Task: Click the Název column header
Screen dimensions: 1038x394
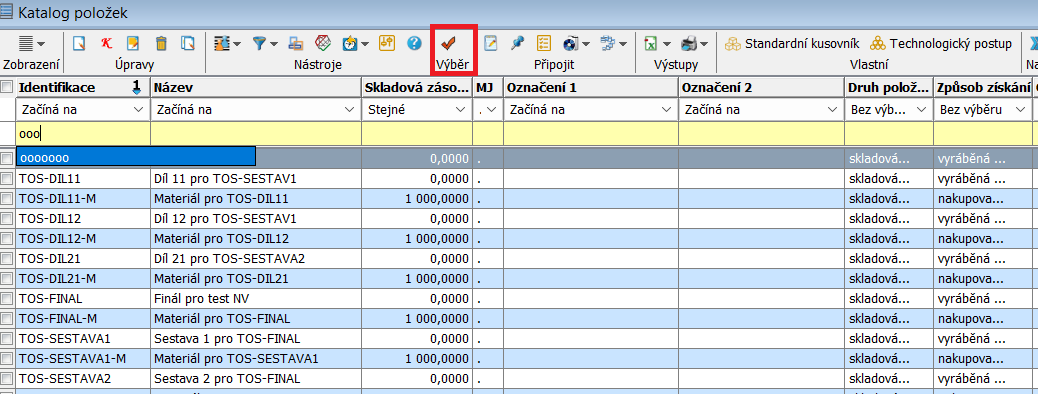Action: (x=256, y=87)
